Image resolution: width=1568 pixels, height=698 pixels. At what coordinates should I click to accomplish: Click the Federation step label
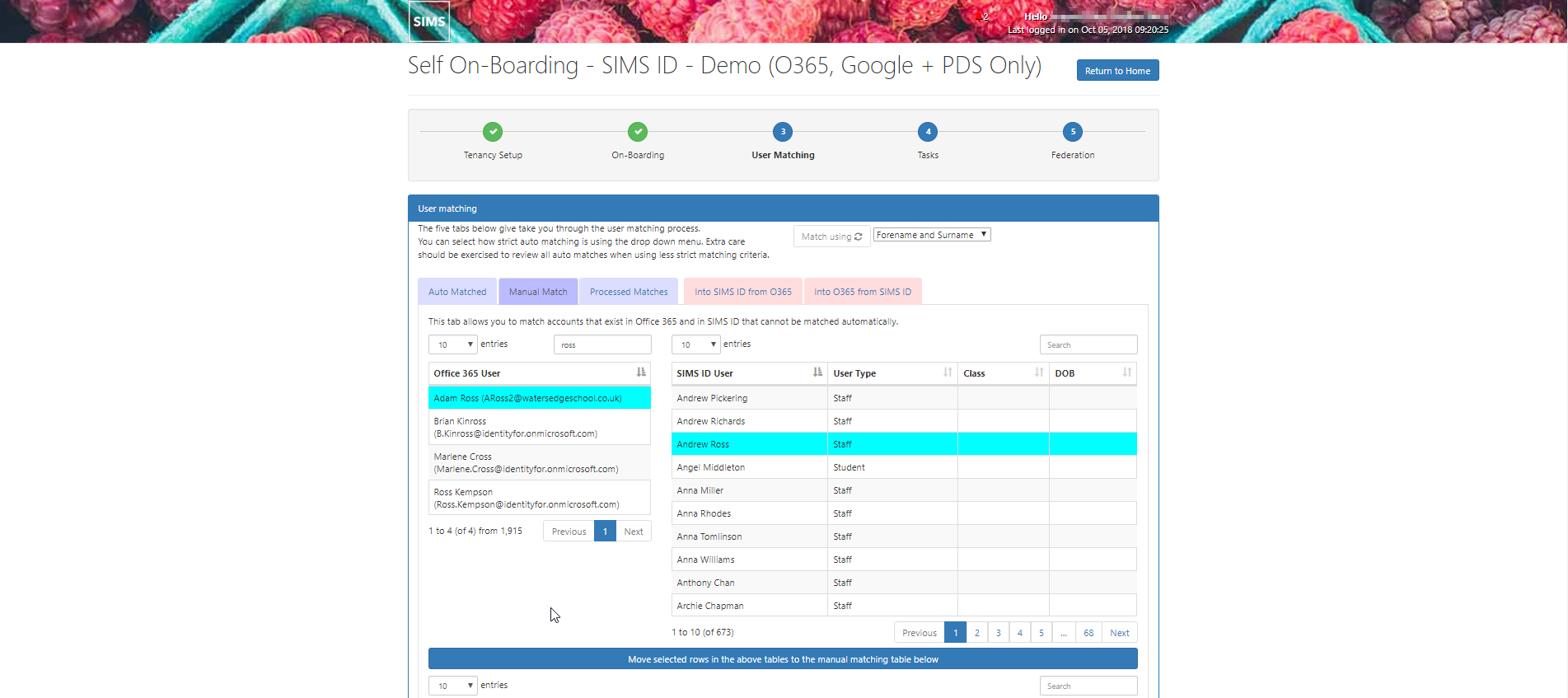pos(1073,155)
